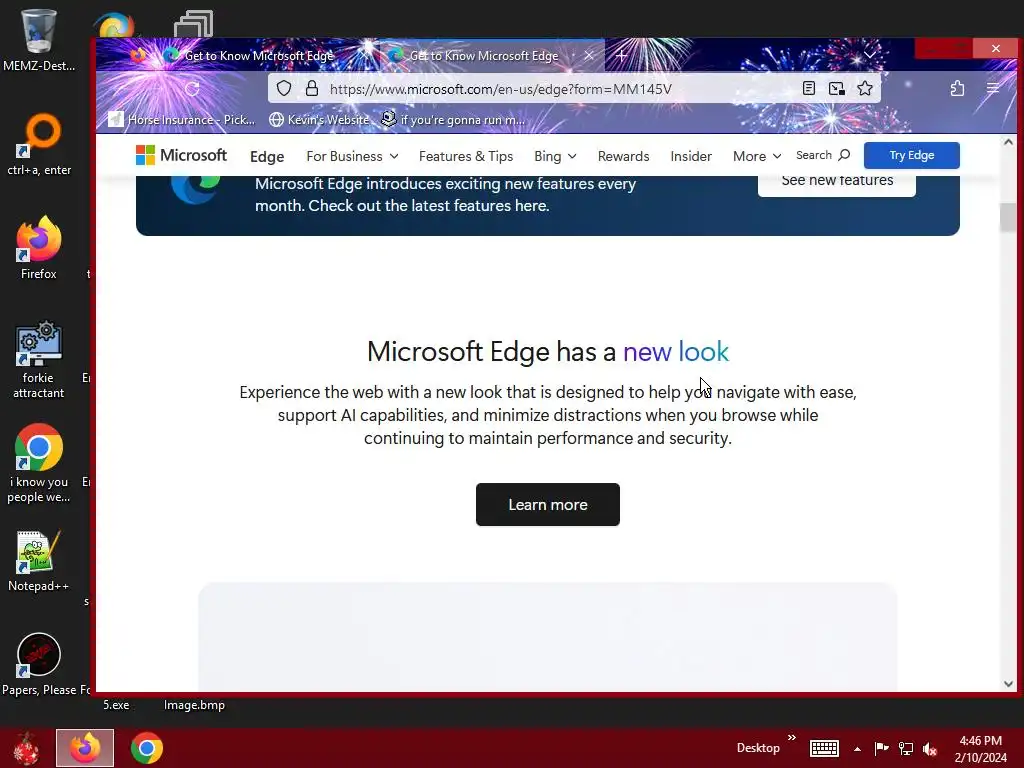1024x768 pixels.
Task: Open the Firefox hamburger application menu
Action: click(x=993, y=88)
